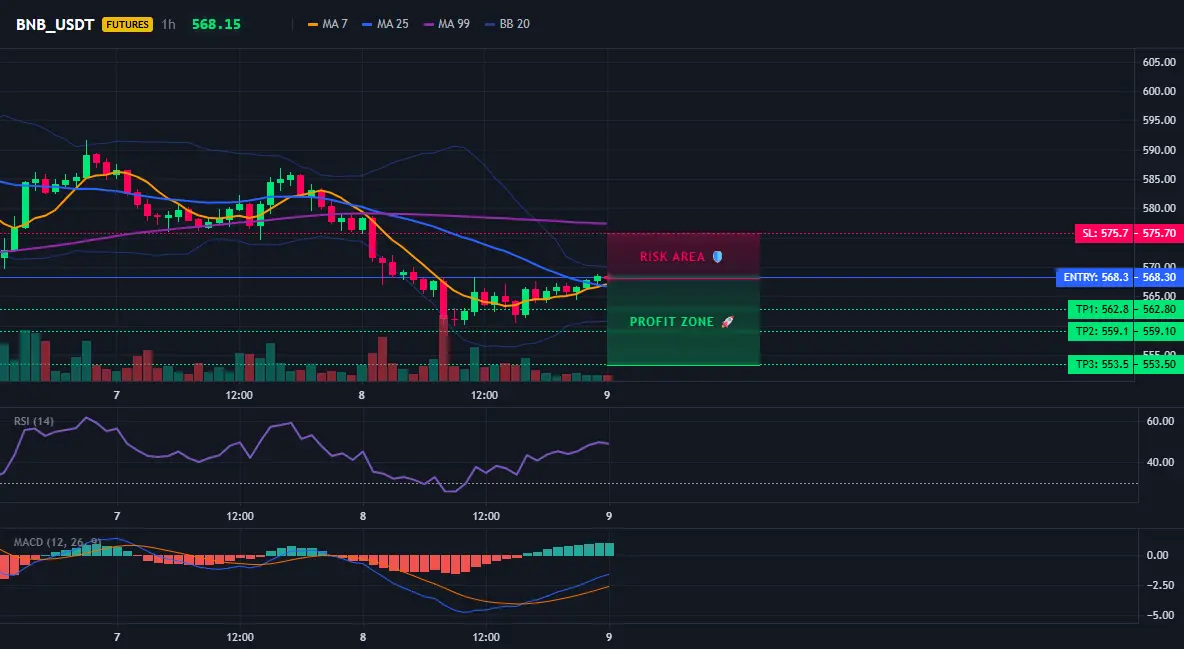Click the PROFIT ZONE label
The width and height of the screenshot is (1184, 649).
(671, 322)
